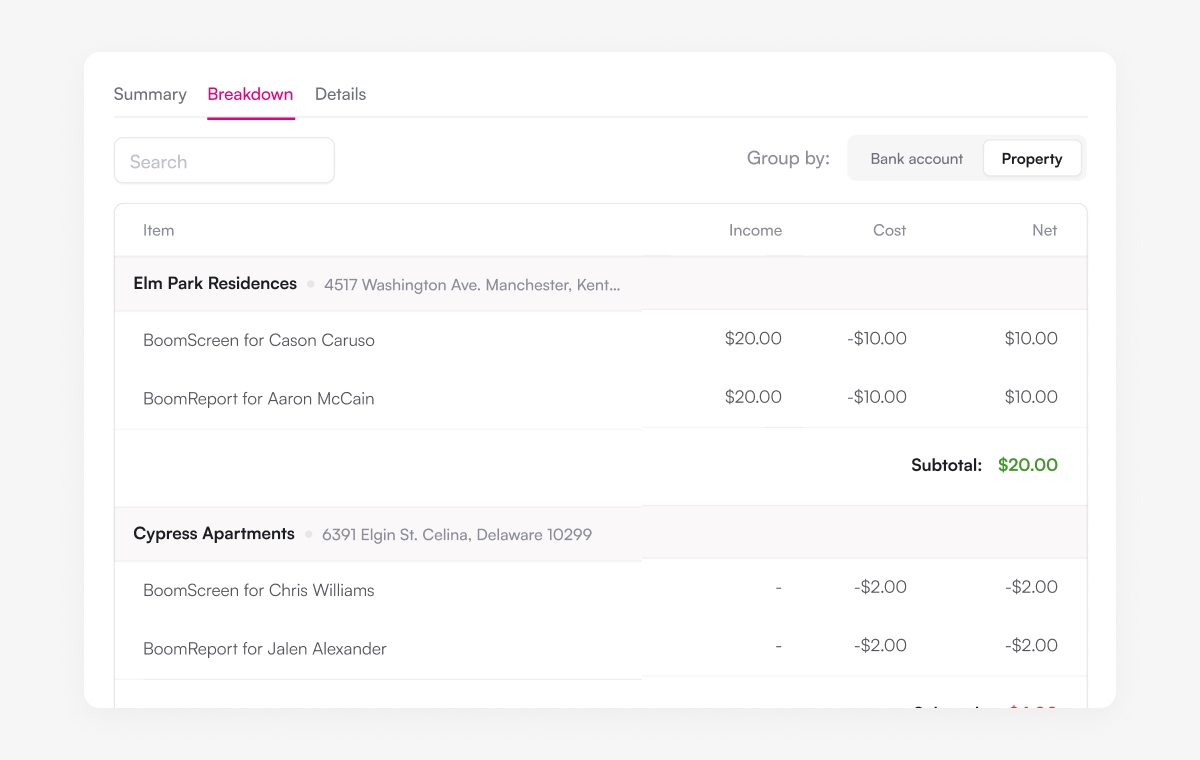Click Jalen Alexander net -$2.00
Viewport: 1200px width, 760px height.
[1031, 645]
